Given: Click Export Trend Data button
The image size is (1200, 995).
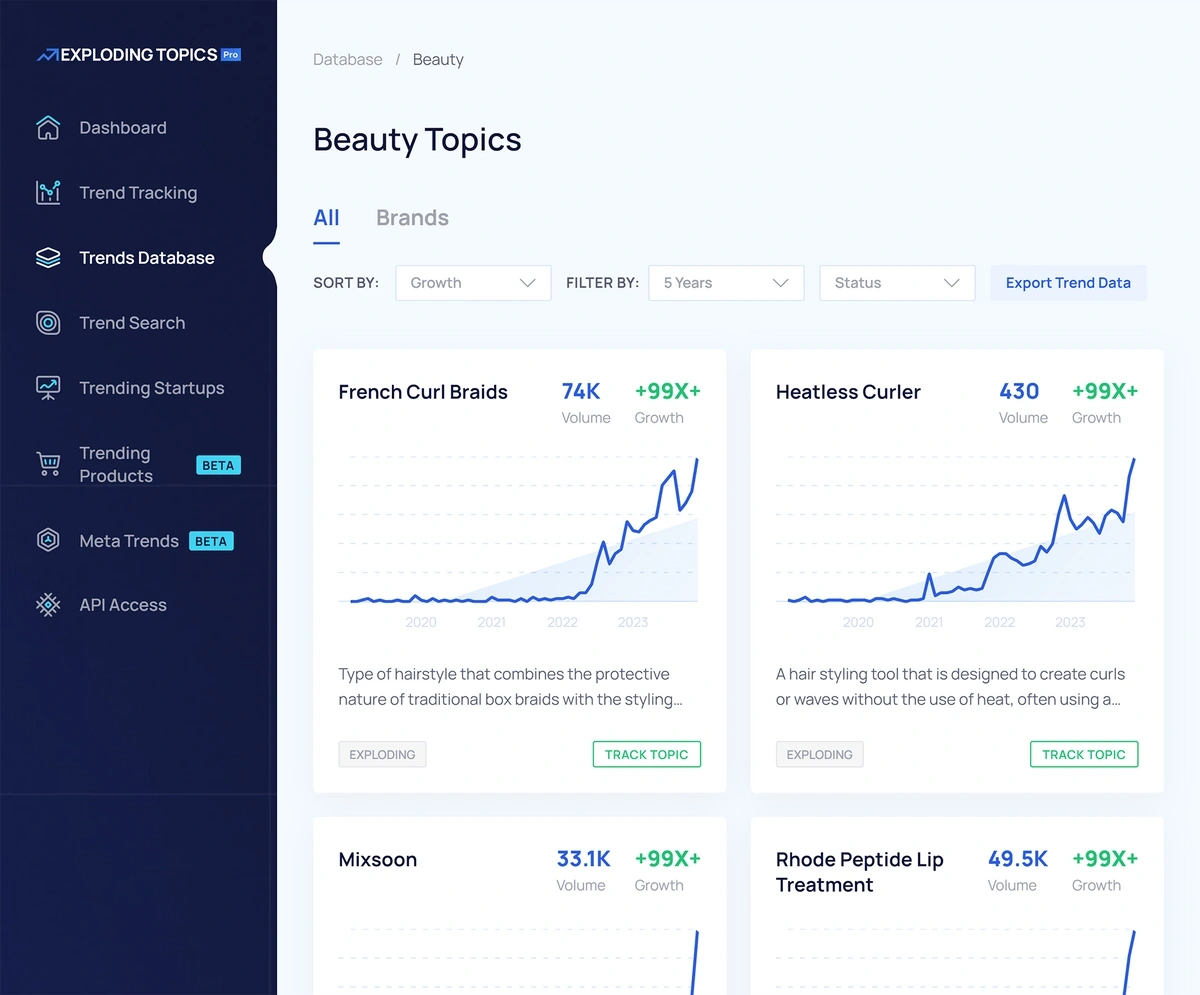Looking at the screenshot, I should [1068, 283].
